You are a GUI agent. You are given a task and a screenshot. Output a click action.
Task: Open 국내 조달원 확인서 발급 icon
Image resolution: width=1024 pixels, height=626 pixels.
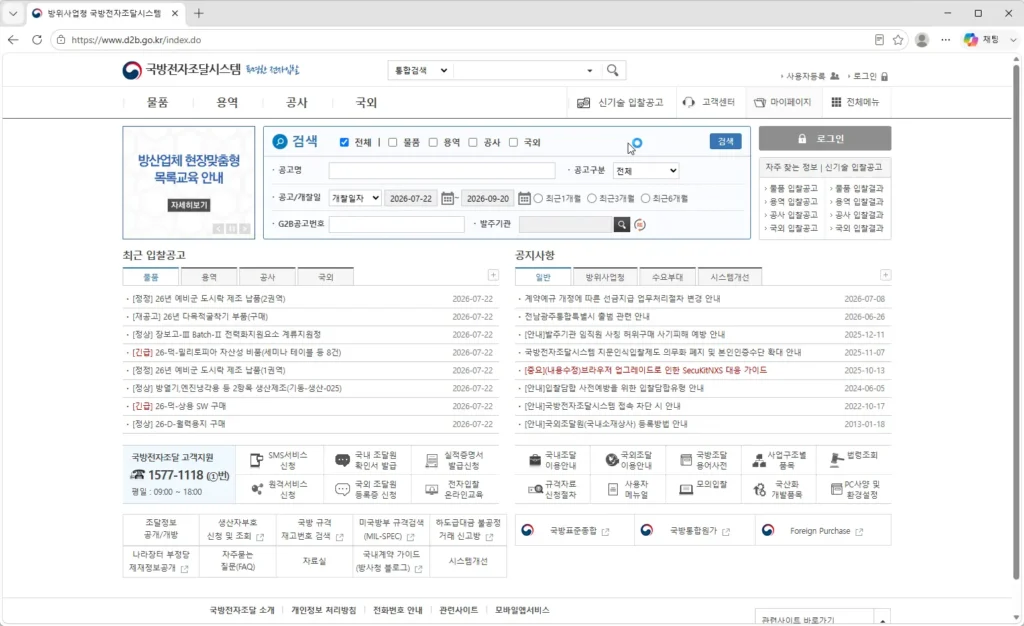(x=342, y=460)
